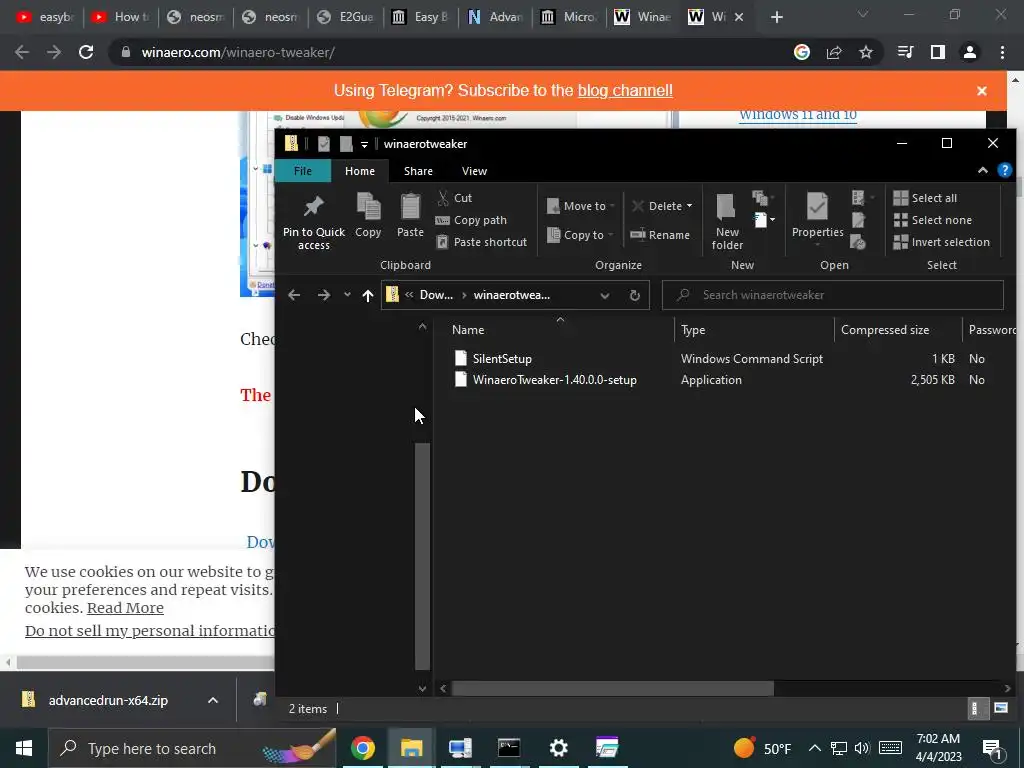The width and height of the screenshot is (1024, 768).
Task: Go up one folder level
Action: (x=368, y=295)
